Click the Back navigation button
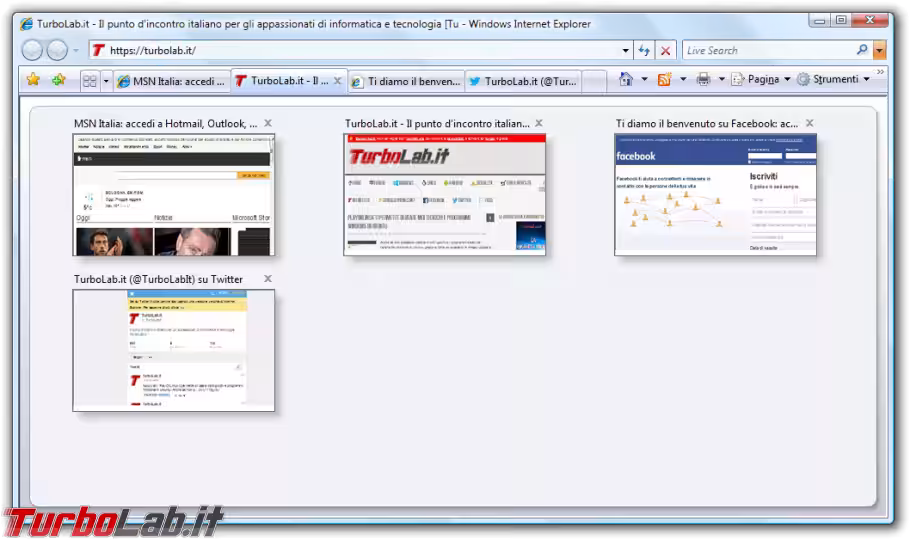Viewport: 910px width, 540px height. tap(33, 50)
